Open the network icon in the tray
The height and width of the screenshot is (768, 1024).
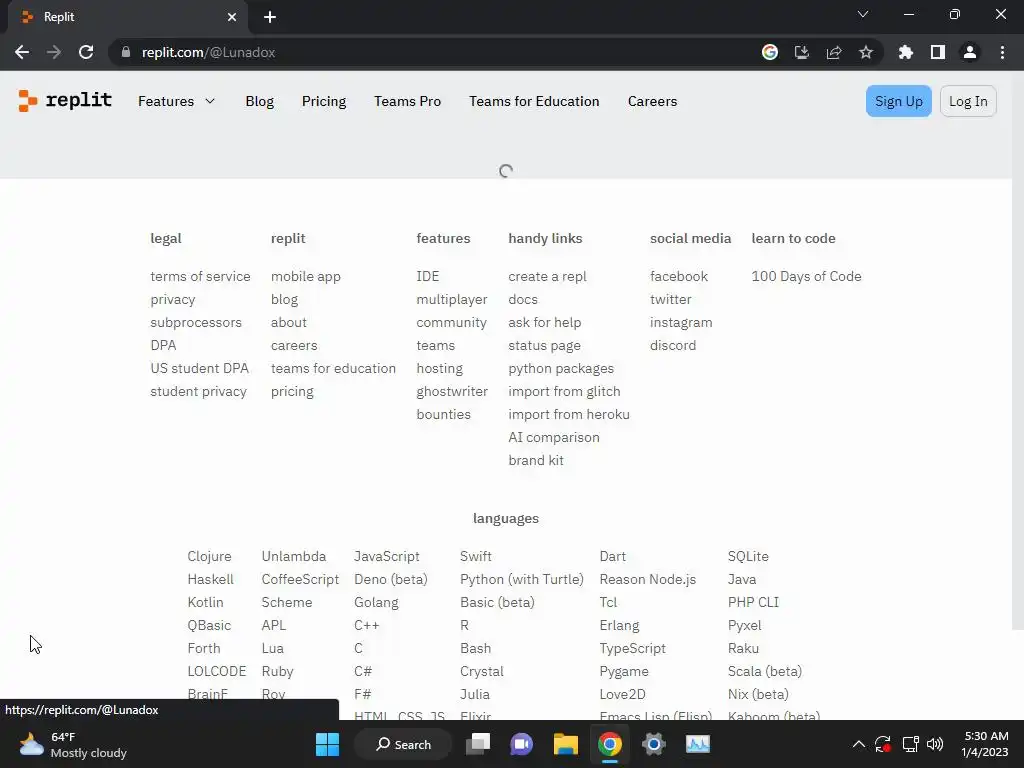point(910,744)
